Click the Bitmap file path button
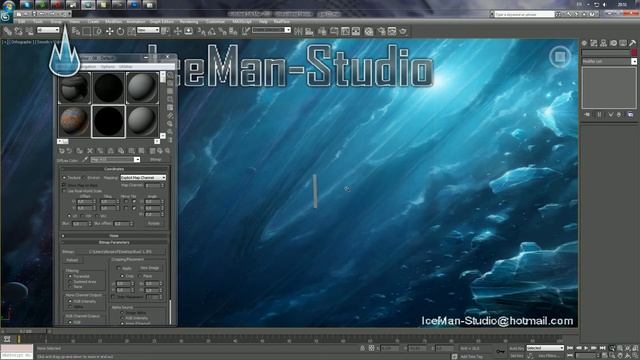640x360 pixels. pyautogui.click(x=120, y=252)
